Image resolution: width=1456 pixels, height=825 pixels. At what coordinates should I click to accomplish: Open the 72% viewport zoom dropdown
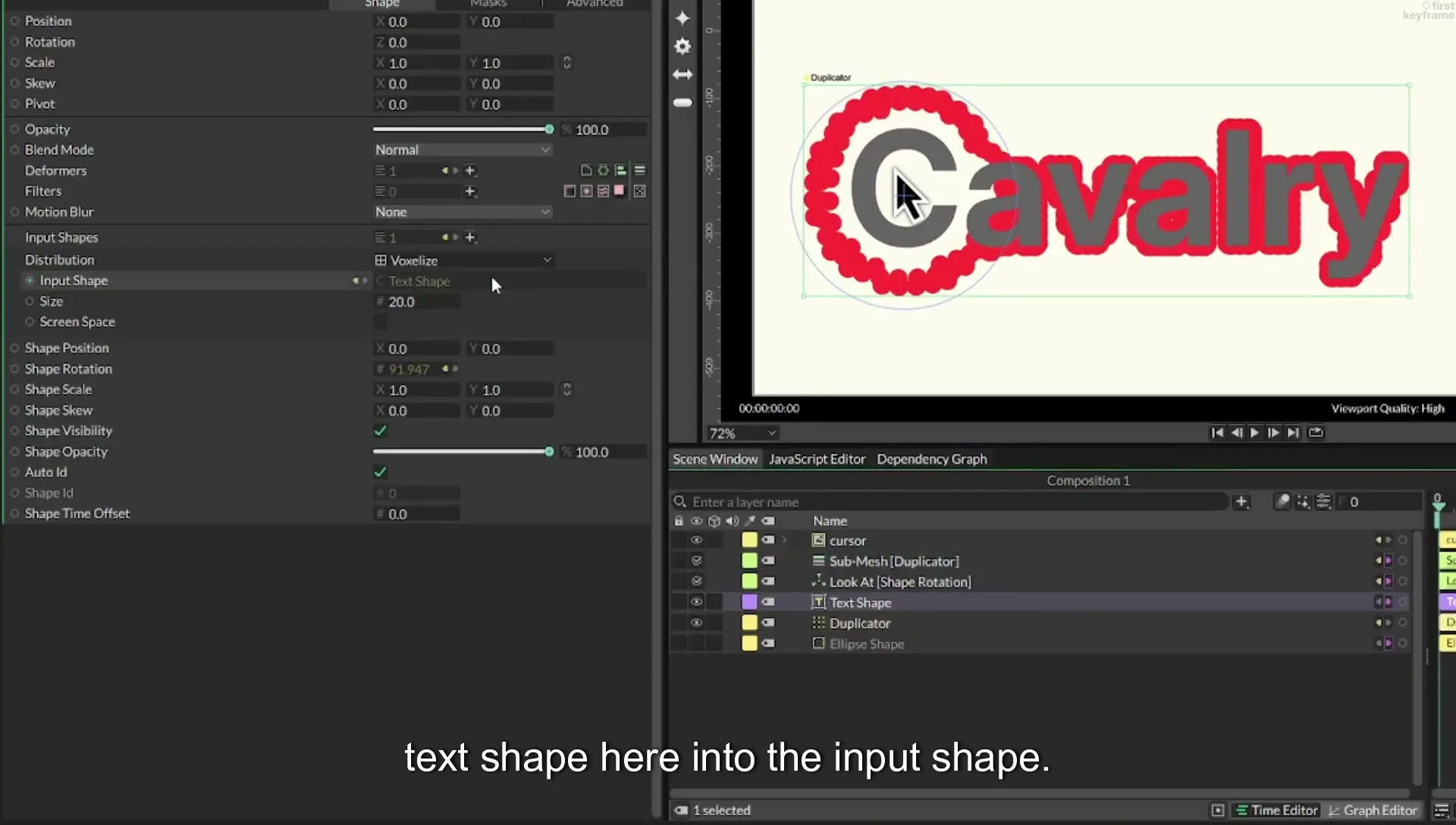click(x=742, y=433)
